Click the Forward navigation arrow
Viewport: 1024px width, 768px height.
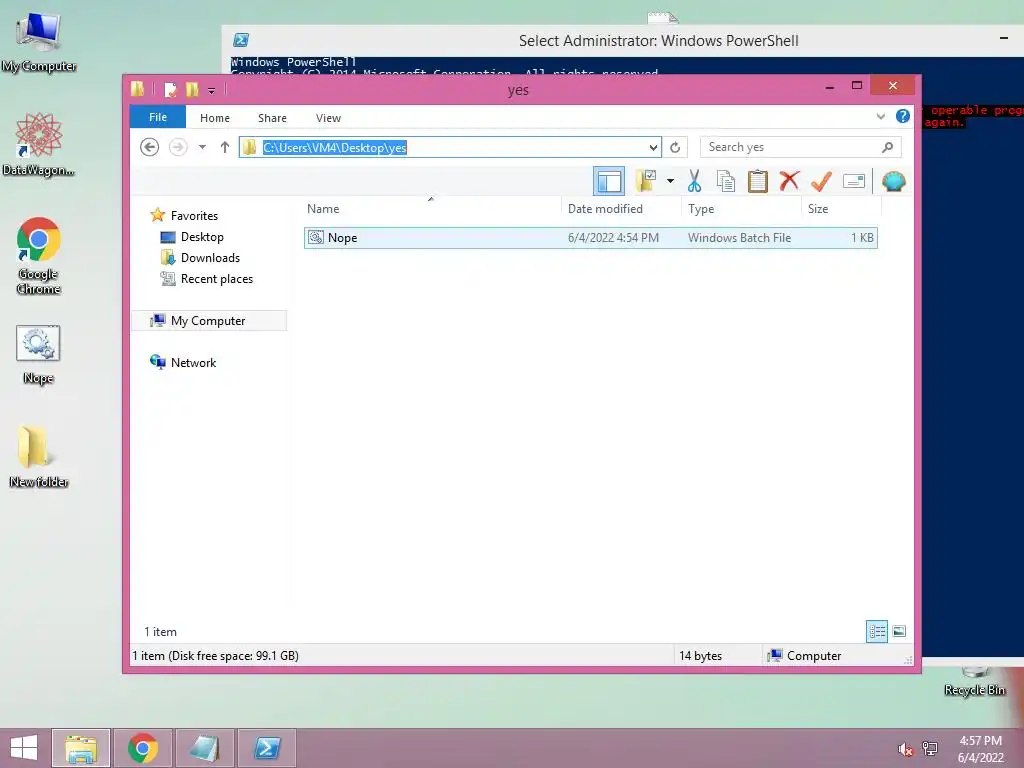click(178, 147)
